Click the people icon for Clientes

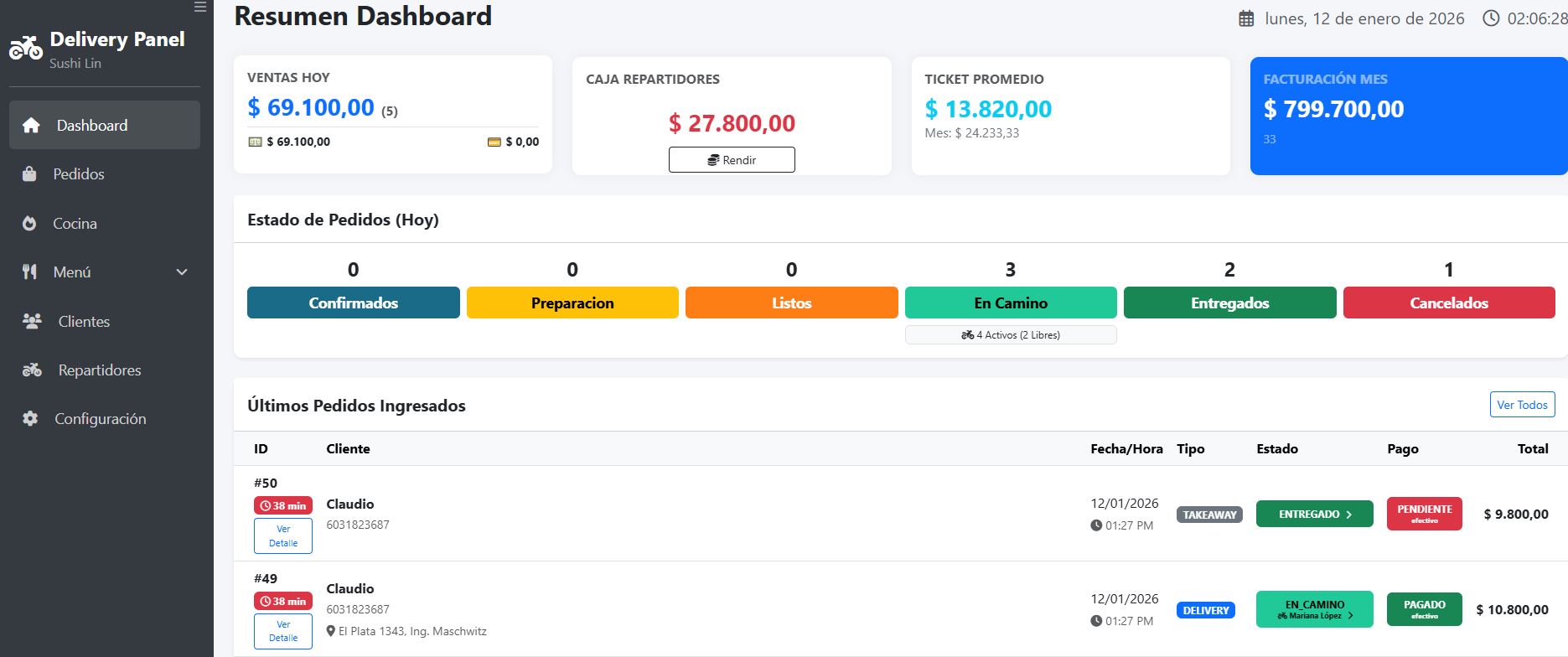(x=32, y=321)
